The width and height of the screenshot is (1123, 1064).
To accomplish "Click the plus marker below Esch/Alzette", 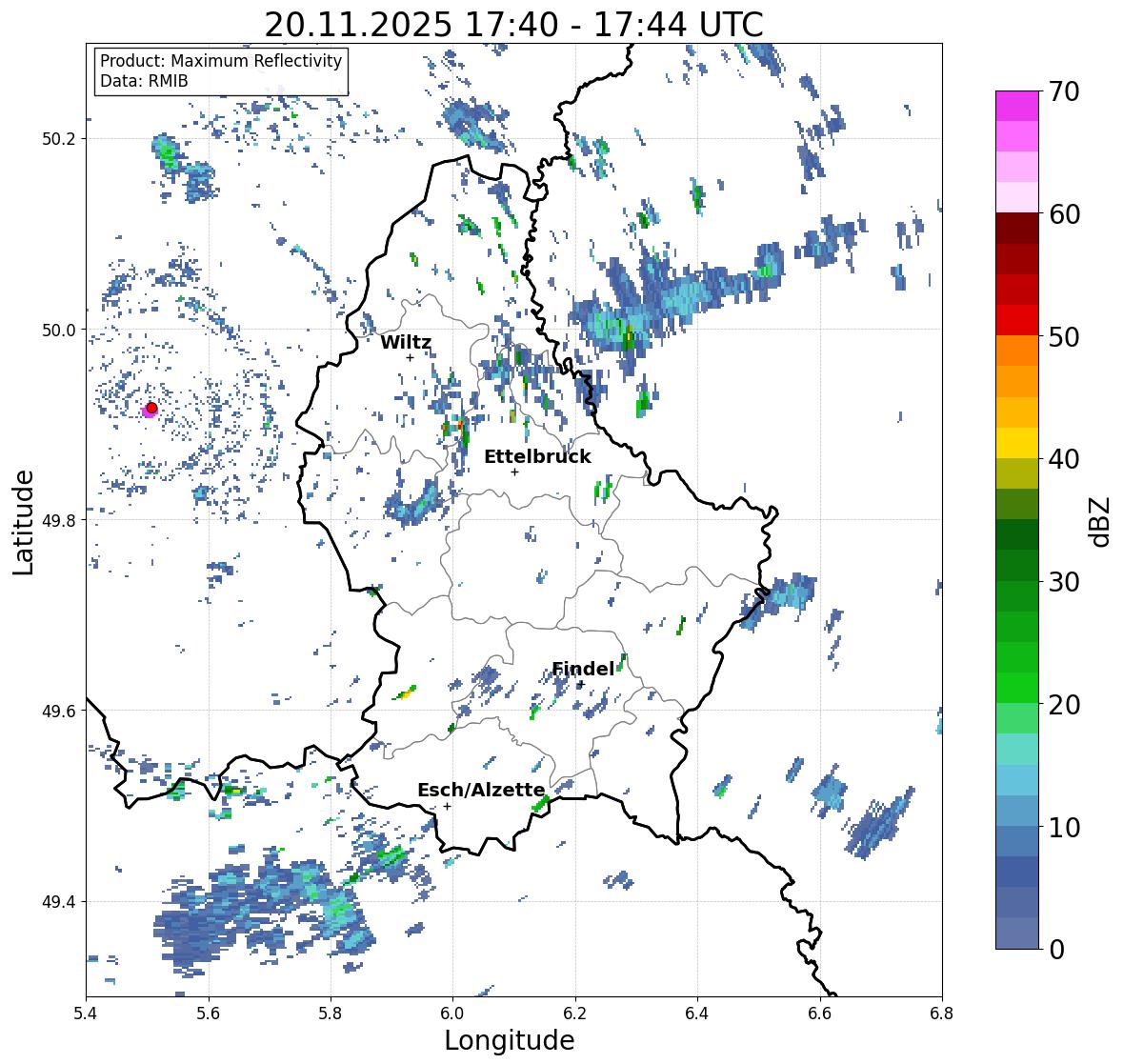I will pos(447,806).
